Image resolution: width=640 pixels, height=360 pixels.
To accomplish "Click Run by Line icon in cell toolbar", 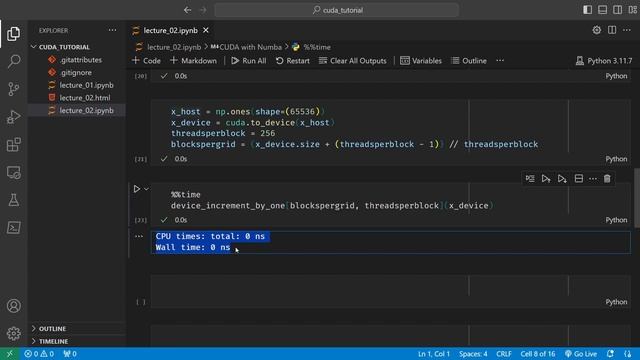I will point(530,179).
